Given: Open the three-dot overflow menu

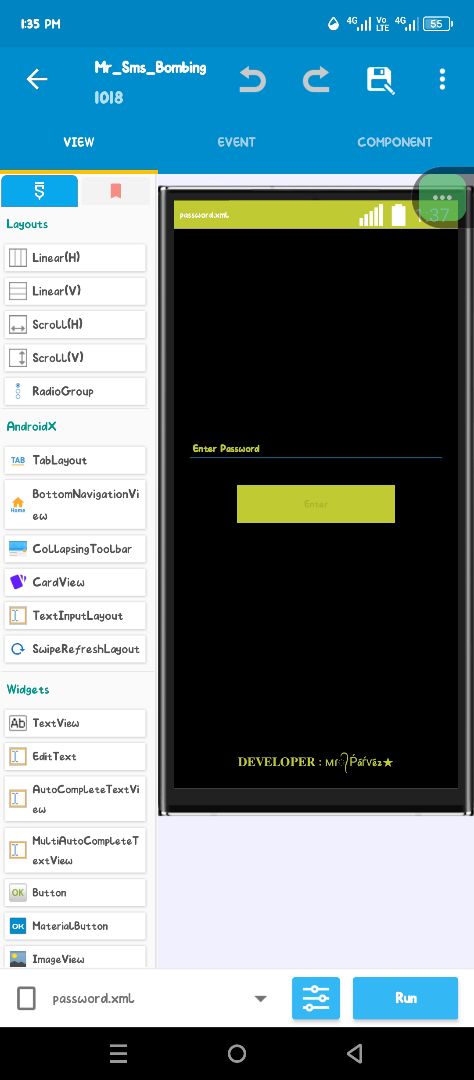Looking at the screenshot, I should coord(442,79).
